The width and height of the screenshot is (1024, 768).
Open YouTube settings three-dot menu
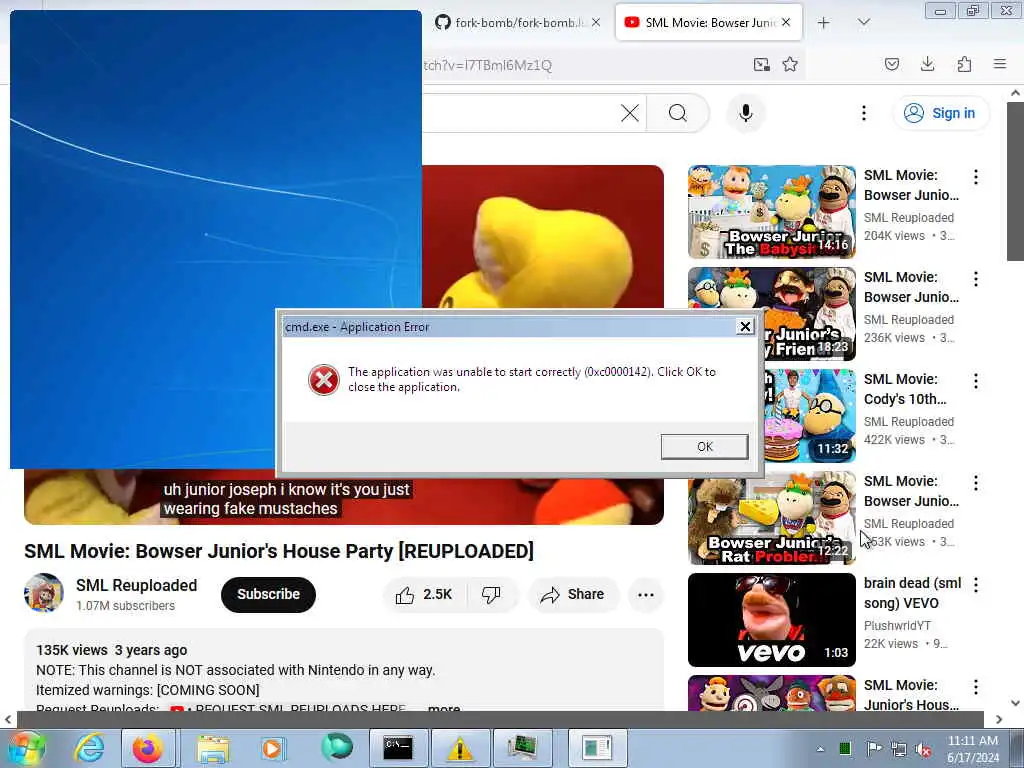pyautogui.click(x=863, y=113)
